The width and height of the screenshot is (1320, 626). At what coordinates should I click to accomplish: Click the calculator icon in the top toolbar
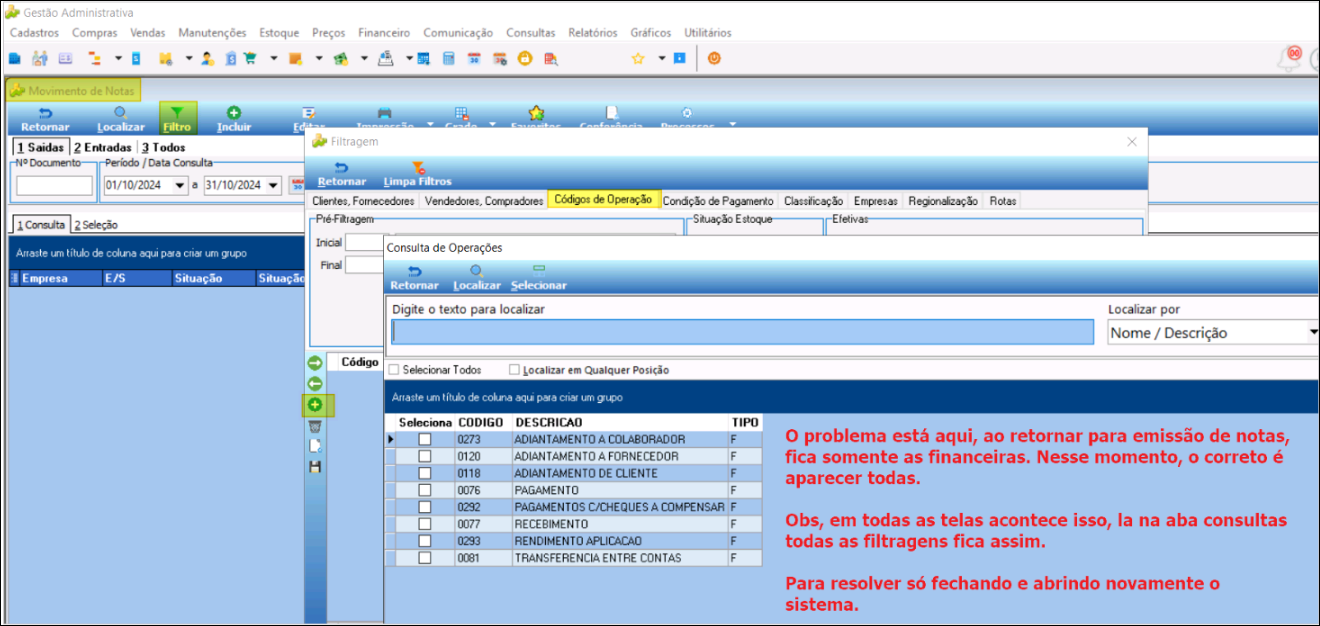(449, 58)
